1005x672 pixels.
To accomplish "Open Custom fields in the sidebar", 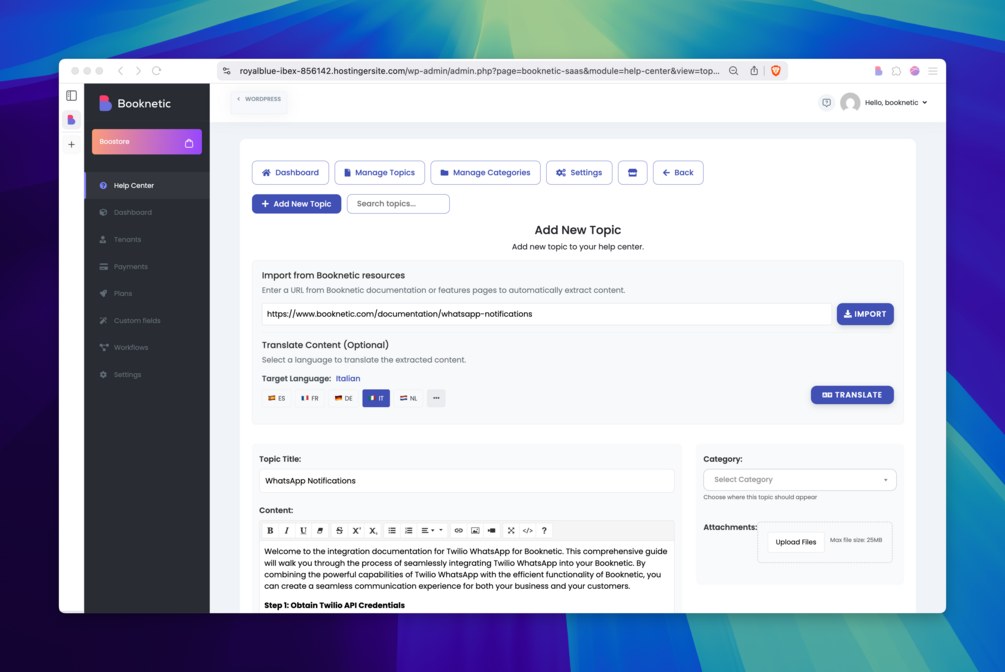I will (147, 321).
